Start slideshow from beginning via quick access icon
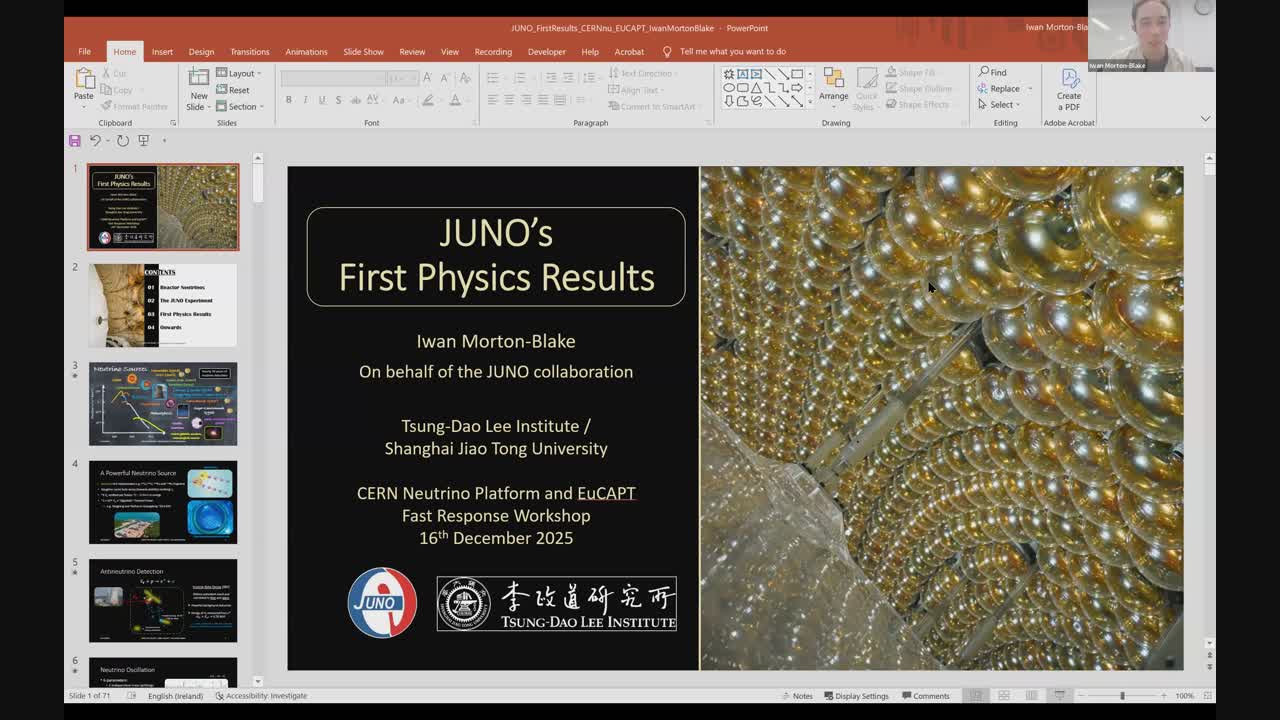Screen dimensions: 1280x720 click(x=144, y=141)
